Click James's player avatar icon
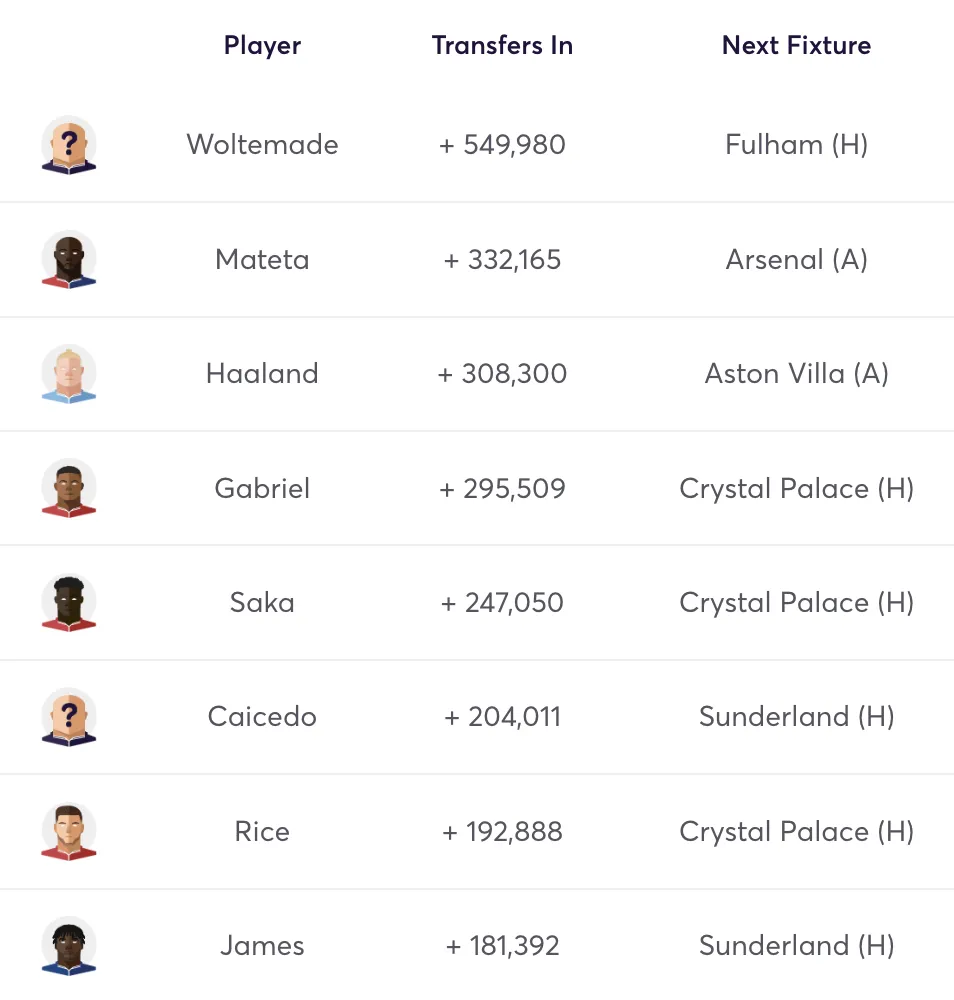The height and width of the screenshot is (1000, 954). coord(69,946)
